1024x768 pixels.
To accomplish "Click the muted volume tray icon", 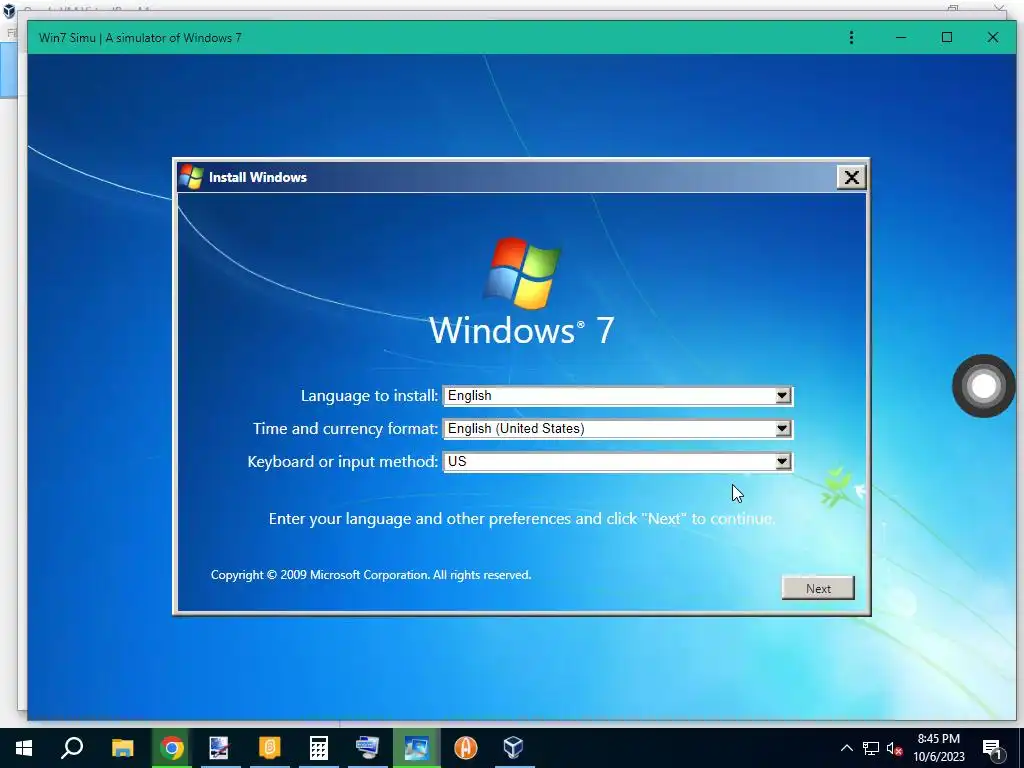I will click(x=894, y=748).
